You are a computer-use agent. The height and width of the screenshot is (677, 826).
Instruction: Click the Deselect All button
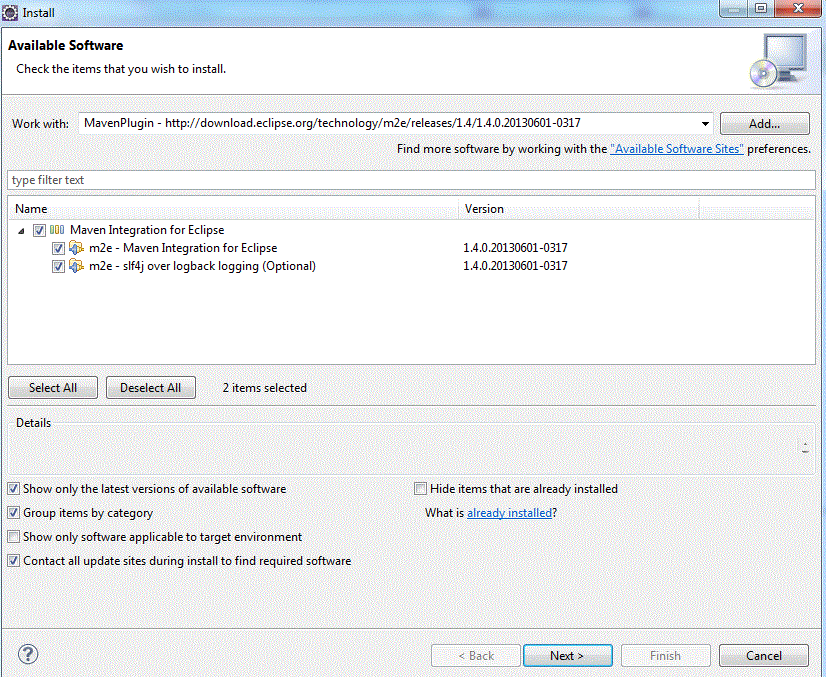[x=151, y=388]
